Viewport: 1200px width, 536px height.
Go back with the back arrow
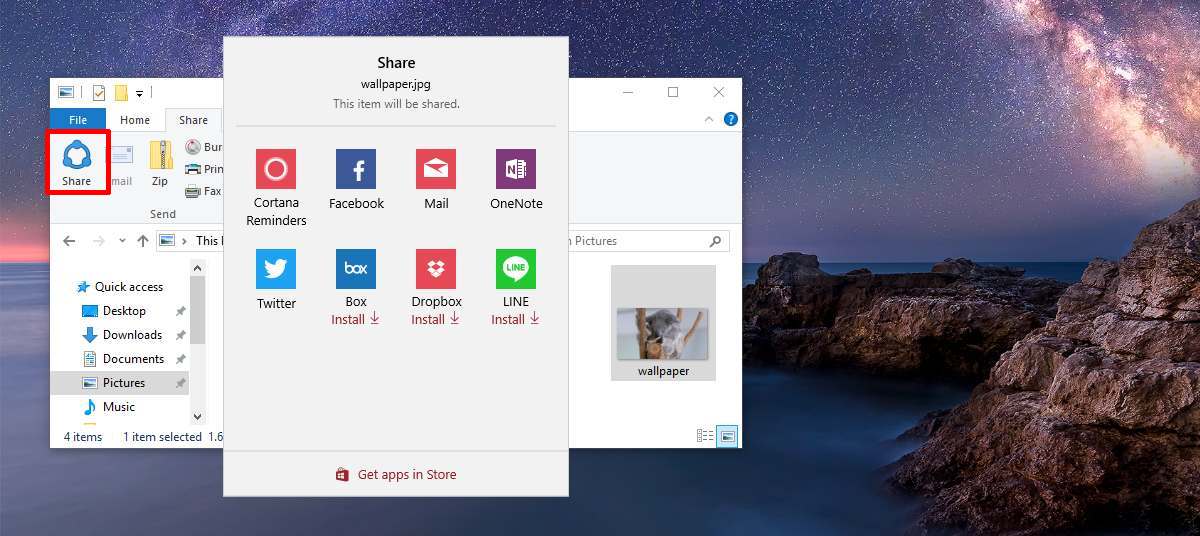[69, 241]
